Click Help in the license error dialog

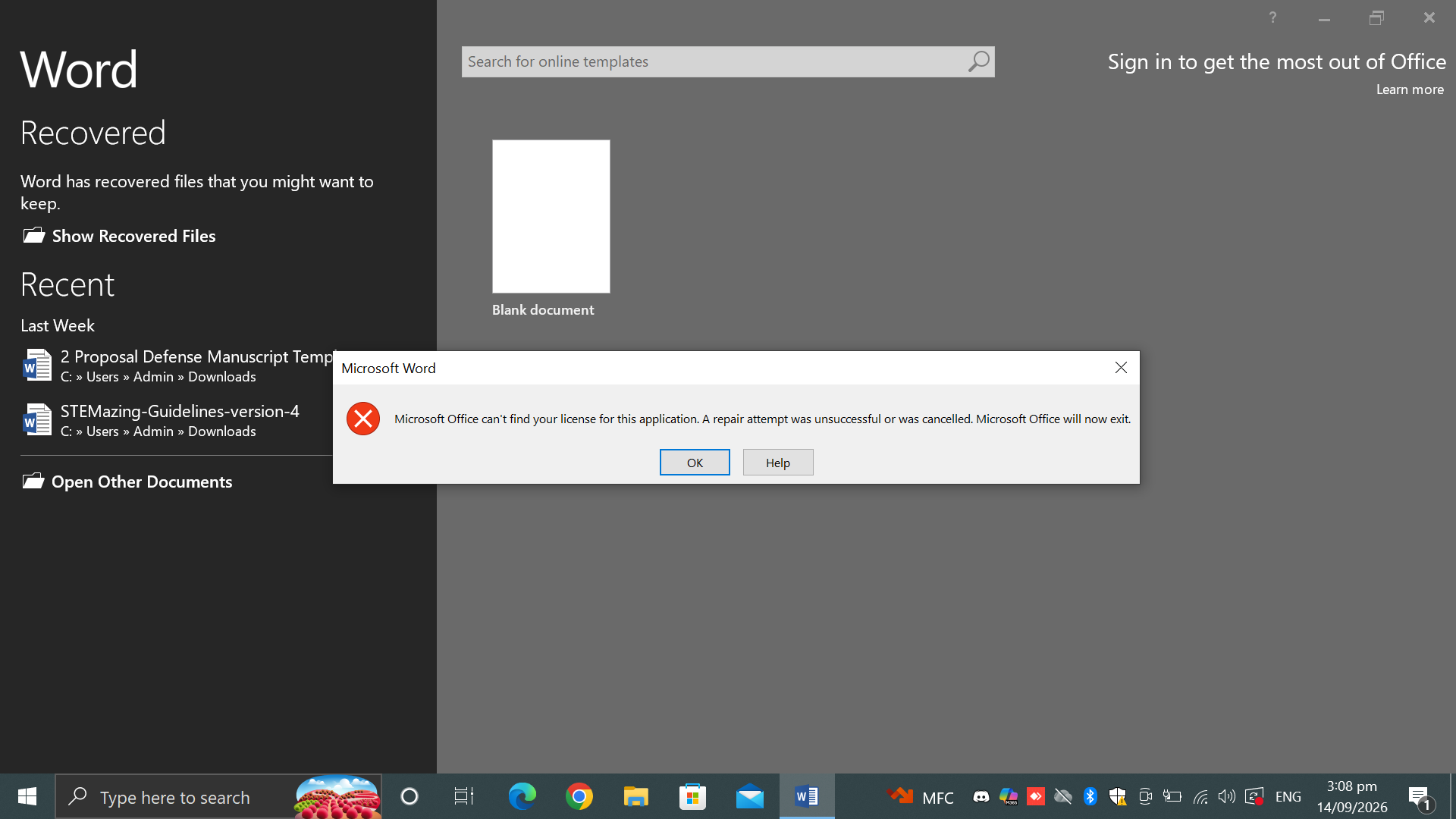[x=778, y=463]
